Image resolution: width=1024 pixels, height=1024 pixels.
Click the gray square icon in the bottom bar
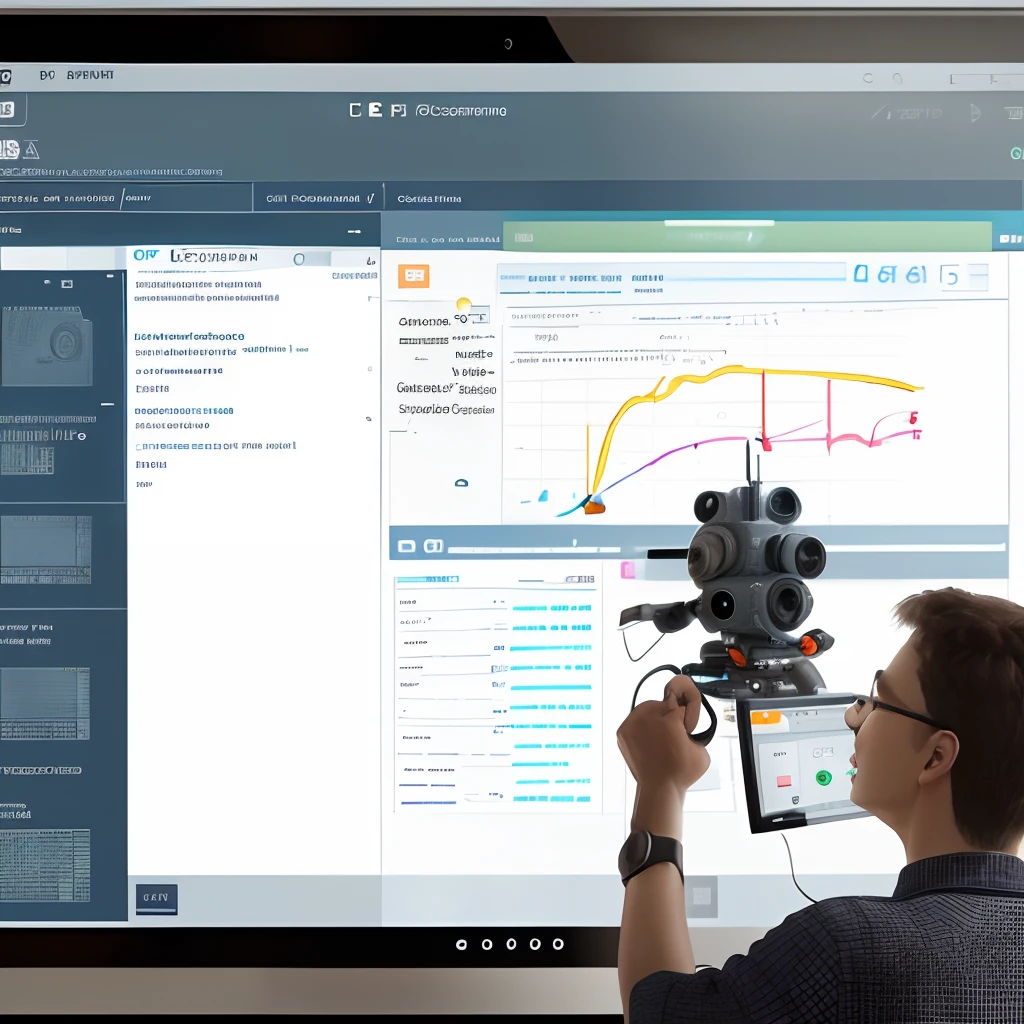[x=702, y=897]
